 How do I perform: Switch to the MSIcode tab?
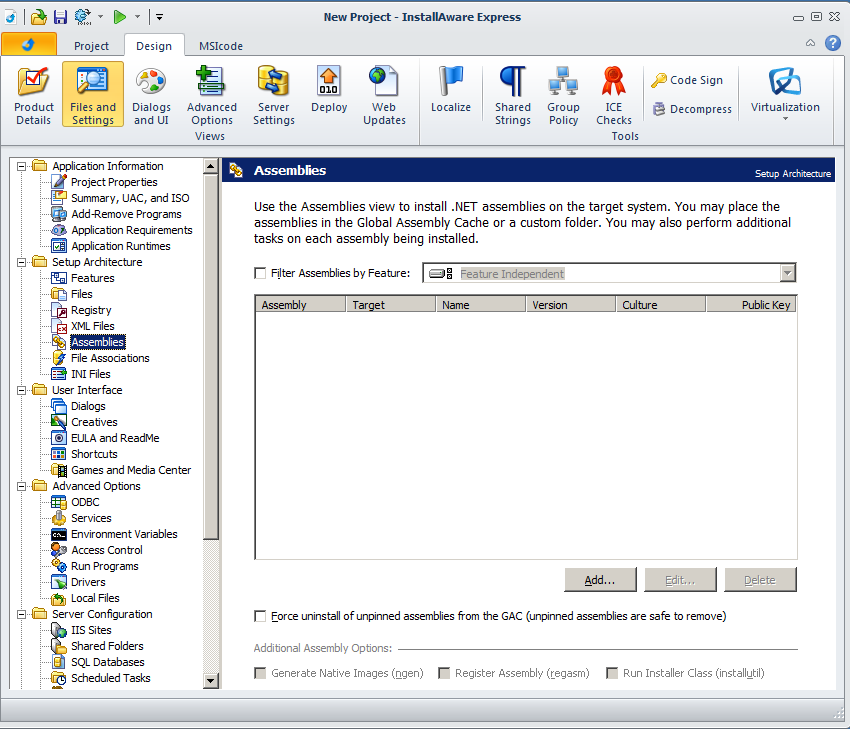(x=221, y=46)
